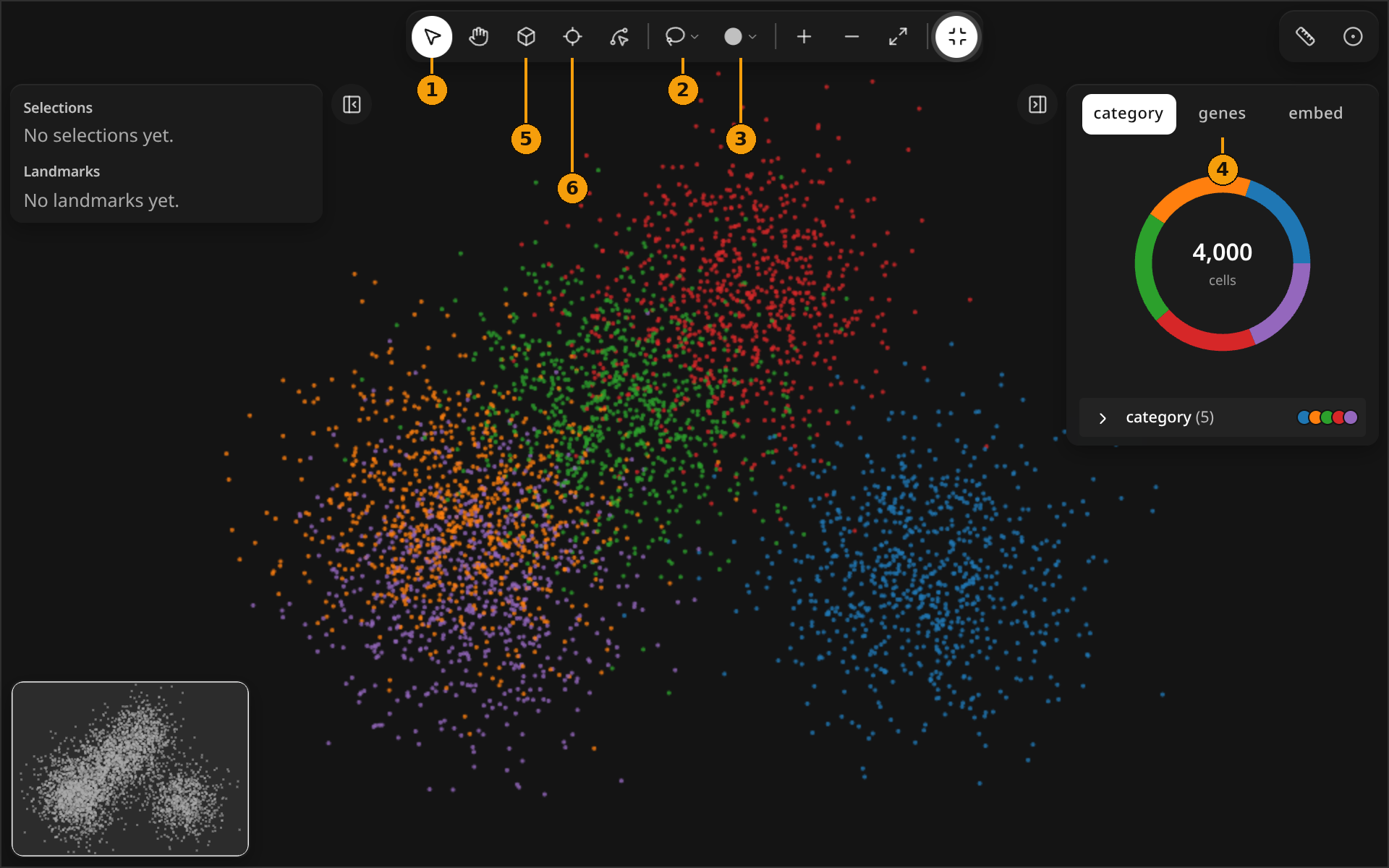The height and width of the screenshot is (868, 1389).
Task: Zoom in with the plus button
Action: pos(804,37)
